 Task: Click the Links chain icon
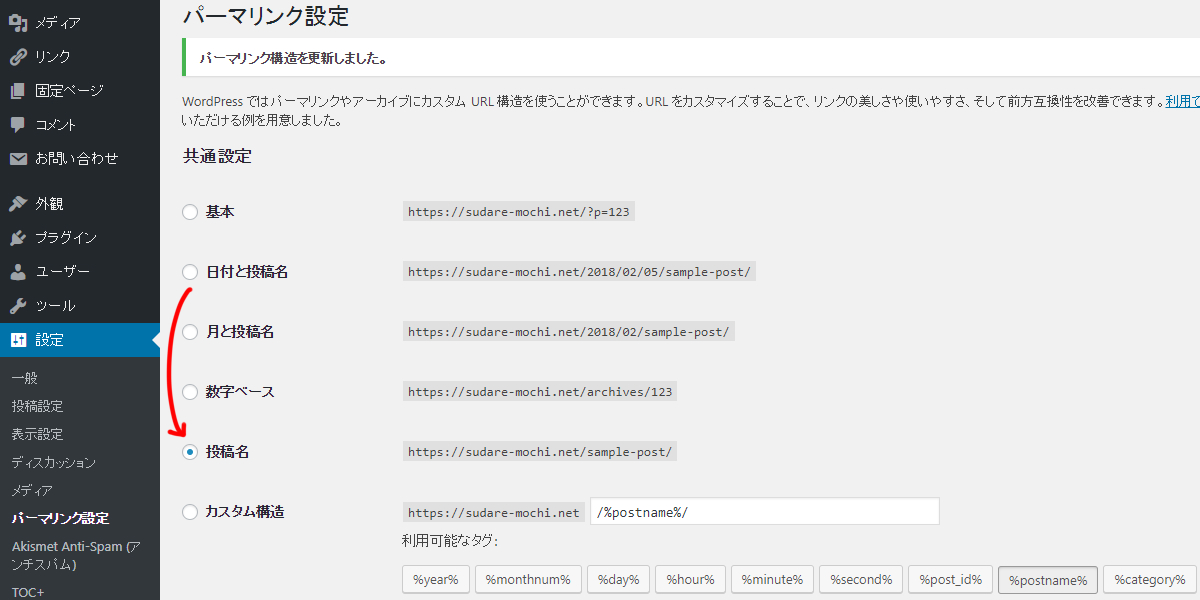pos(18,57)
